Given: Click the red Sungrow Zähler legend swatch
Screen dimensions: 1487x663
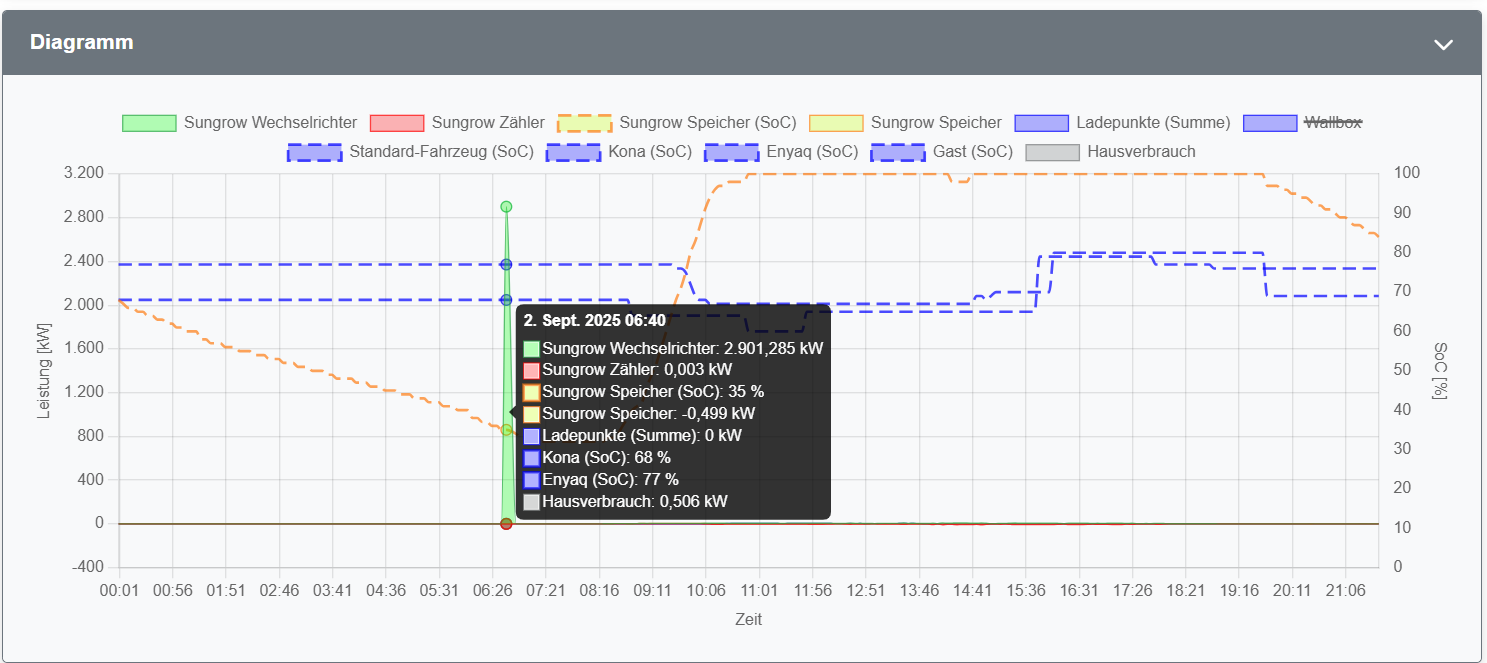Looking at the screenshot, I should click(x=397, y=123).
